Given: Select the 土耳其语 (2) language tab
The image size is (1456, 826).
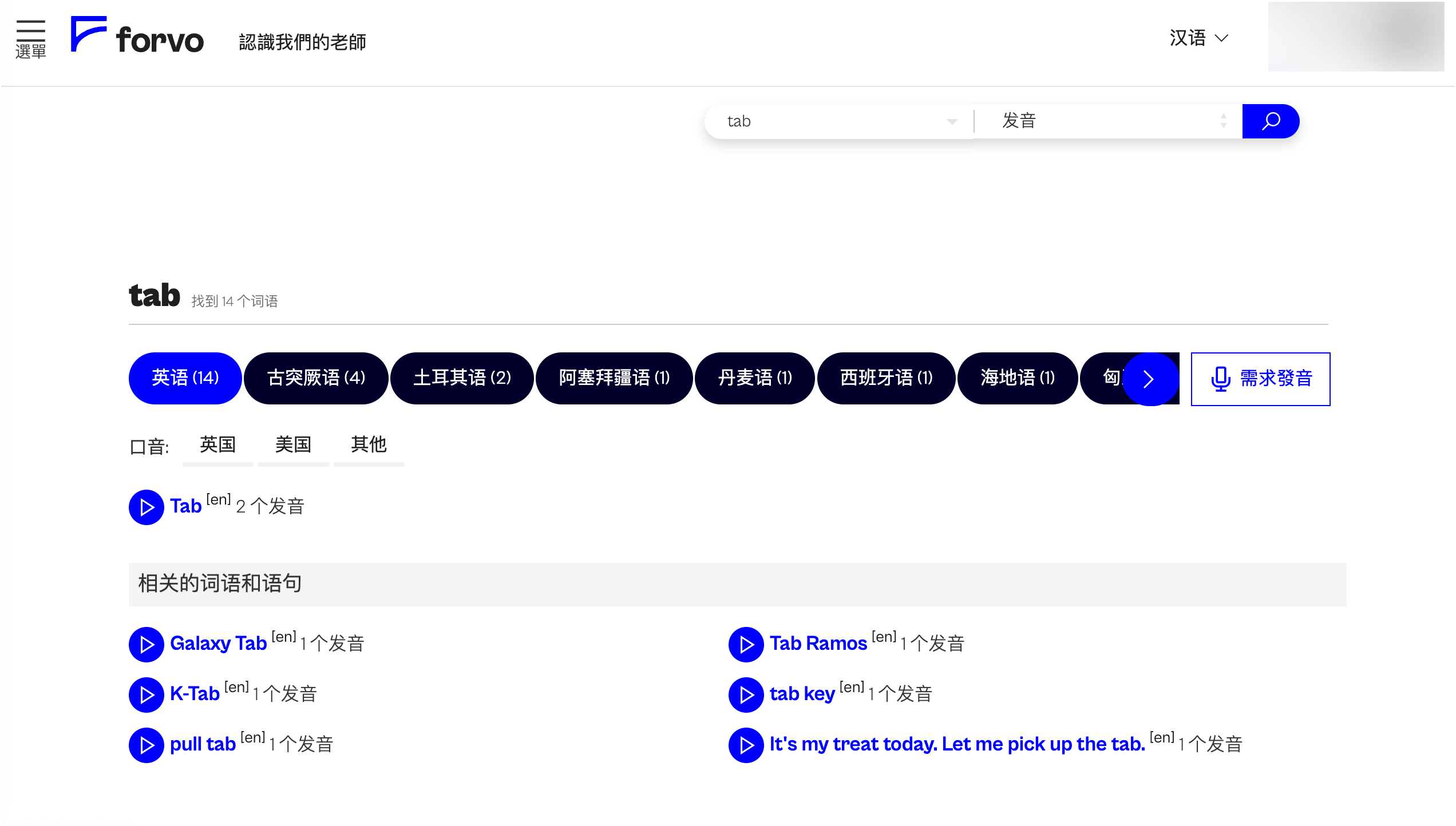Looking at the screenshot, I should tap(462, 378).
